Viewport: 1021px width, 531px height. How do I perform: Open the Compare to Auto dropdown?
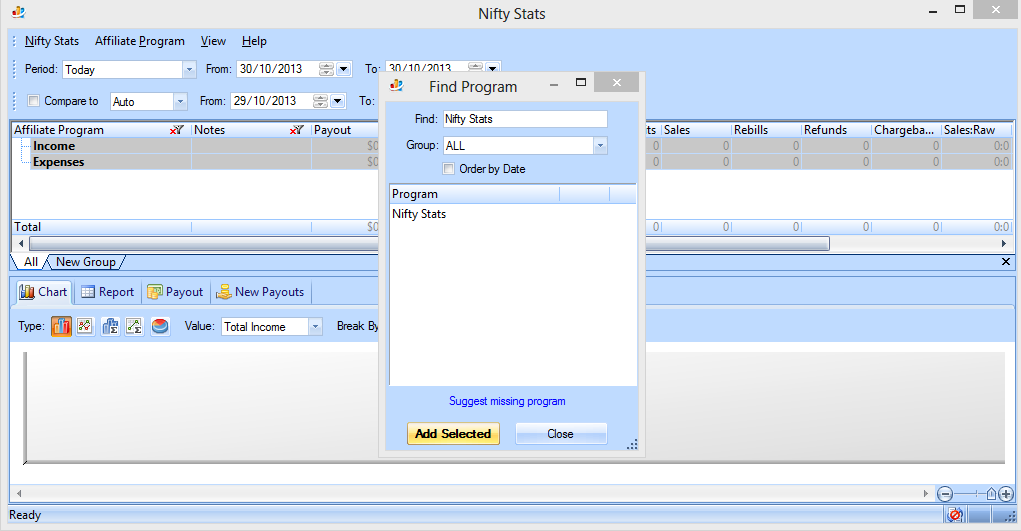pyautogui.click(x=180, y=102)
